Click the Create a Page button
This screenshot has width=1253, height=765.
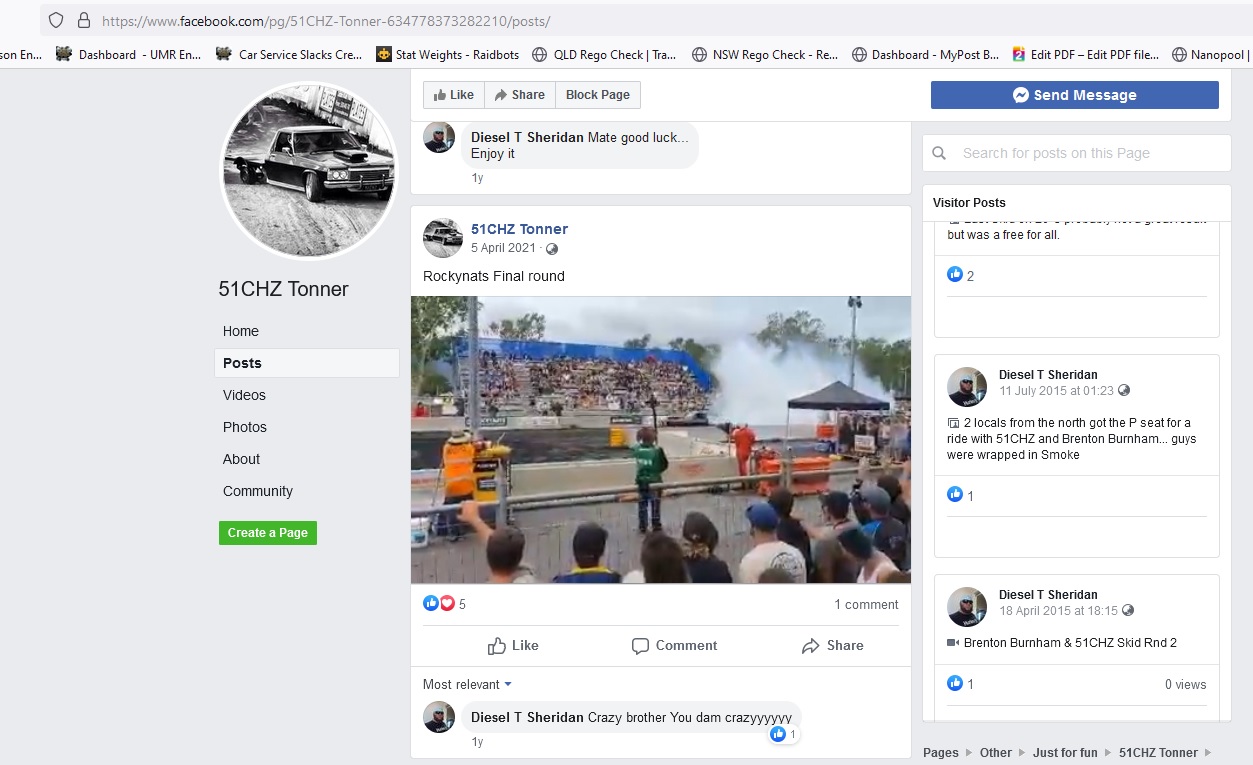click(x=268, y=533)
